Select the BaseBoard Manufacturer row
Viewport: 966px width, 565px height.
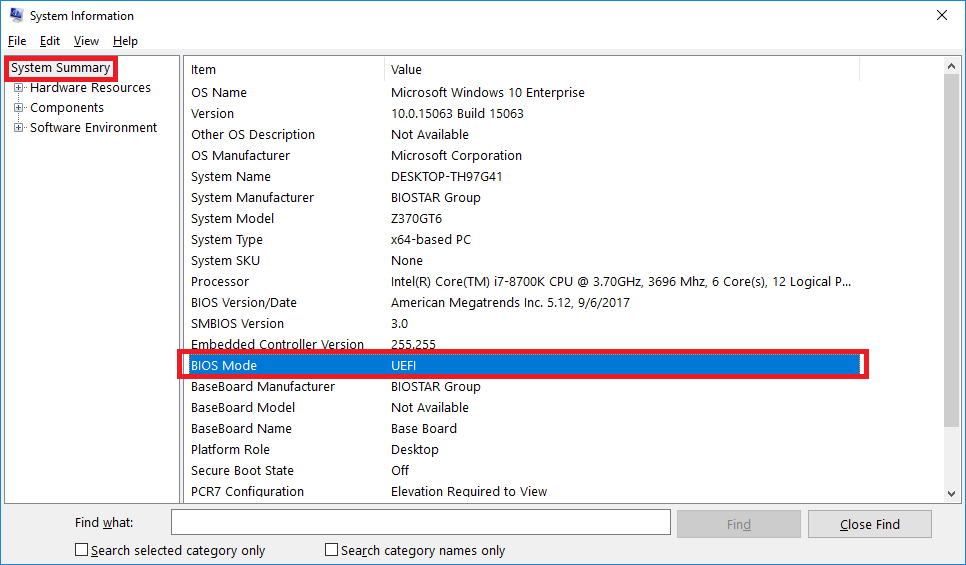[x=524, y=386]
